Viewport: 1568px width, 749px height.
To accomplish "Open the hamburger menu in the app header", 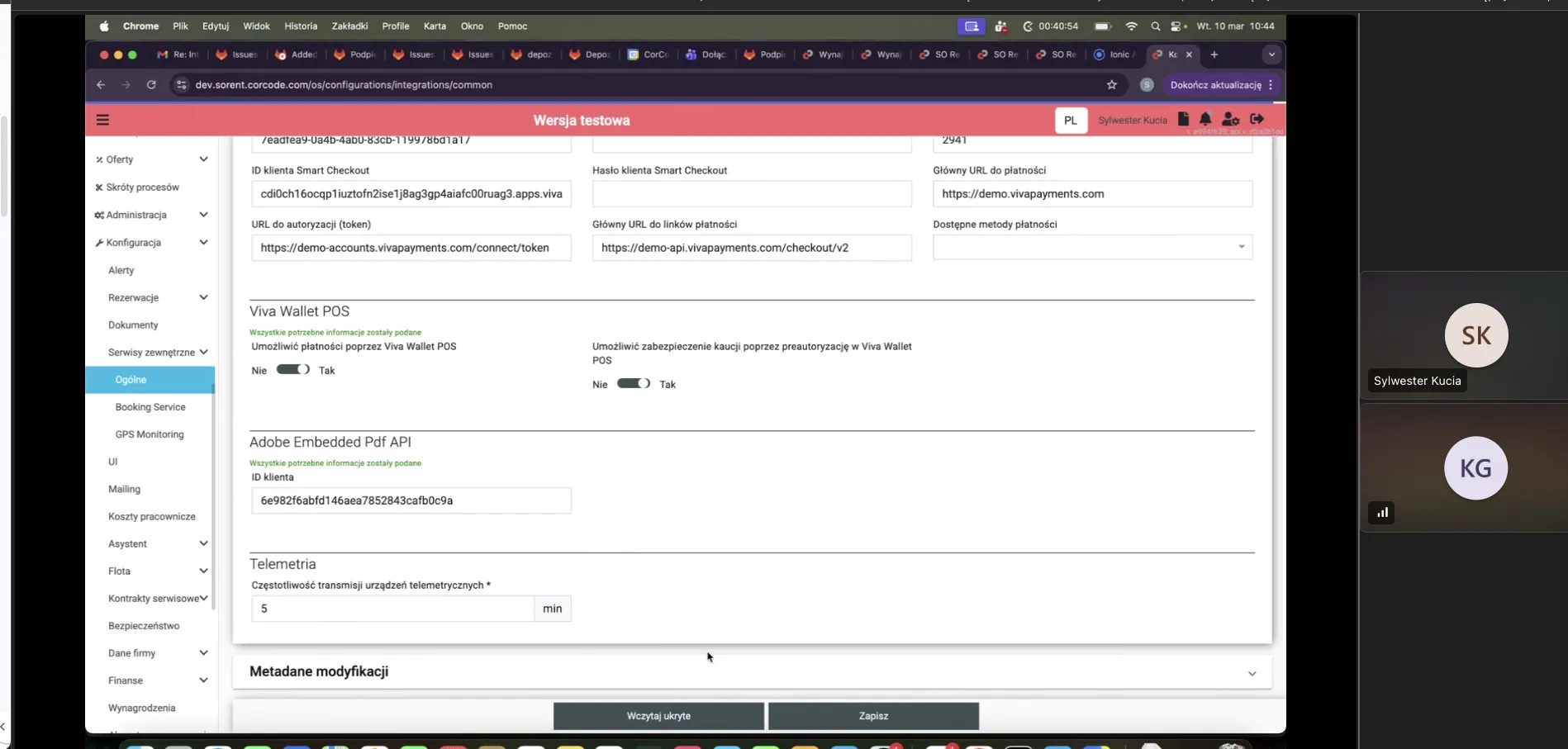I will click(x=102, y=119).
